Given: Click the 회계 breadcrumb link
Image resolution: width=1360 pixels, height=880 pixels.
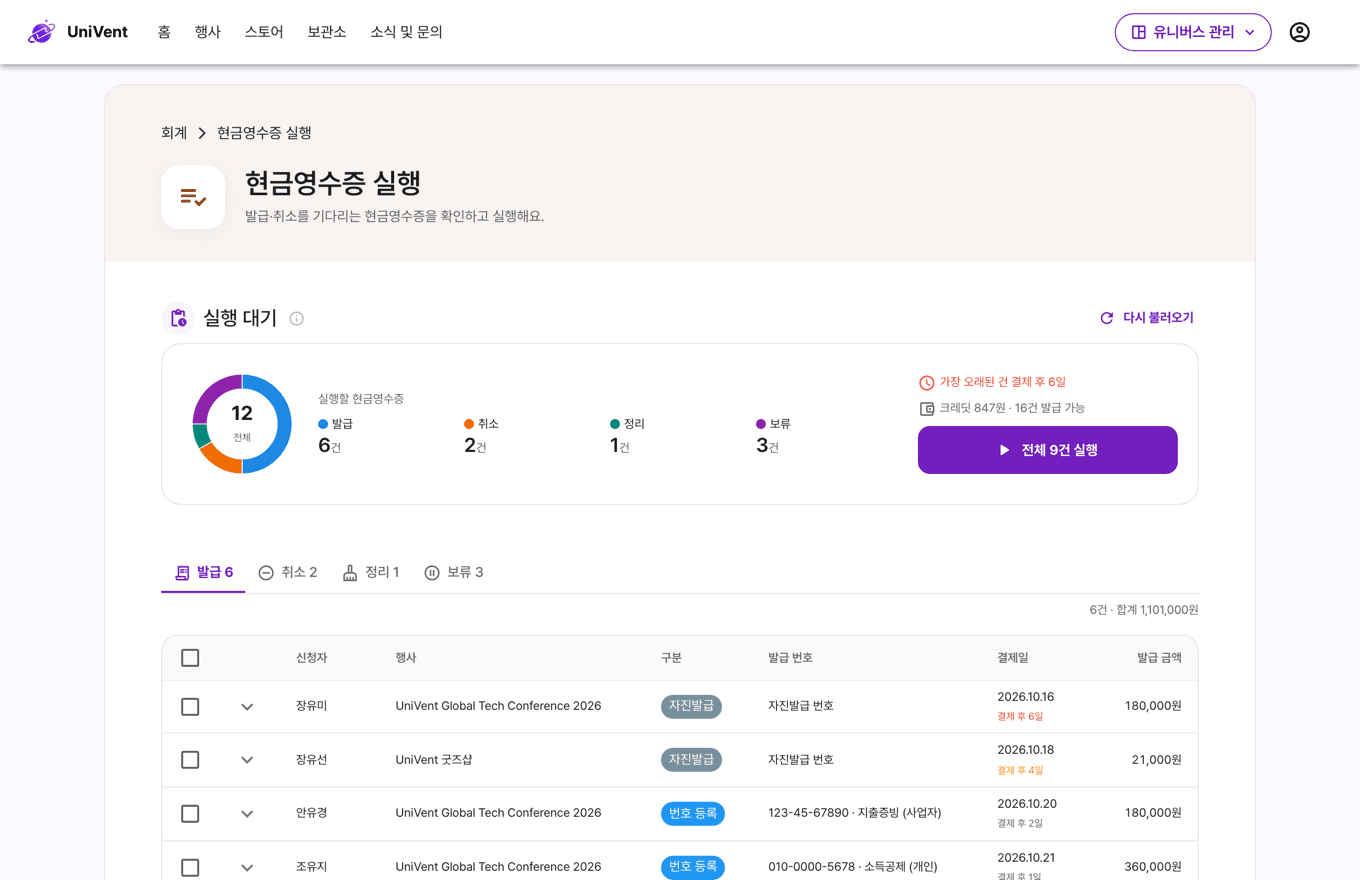Looking at the screenshot, I should tap(174, 133).
